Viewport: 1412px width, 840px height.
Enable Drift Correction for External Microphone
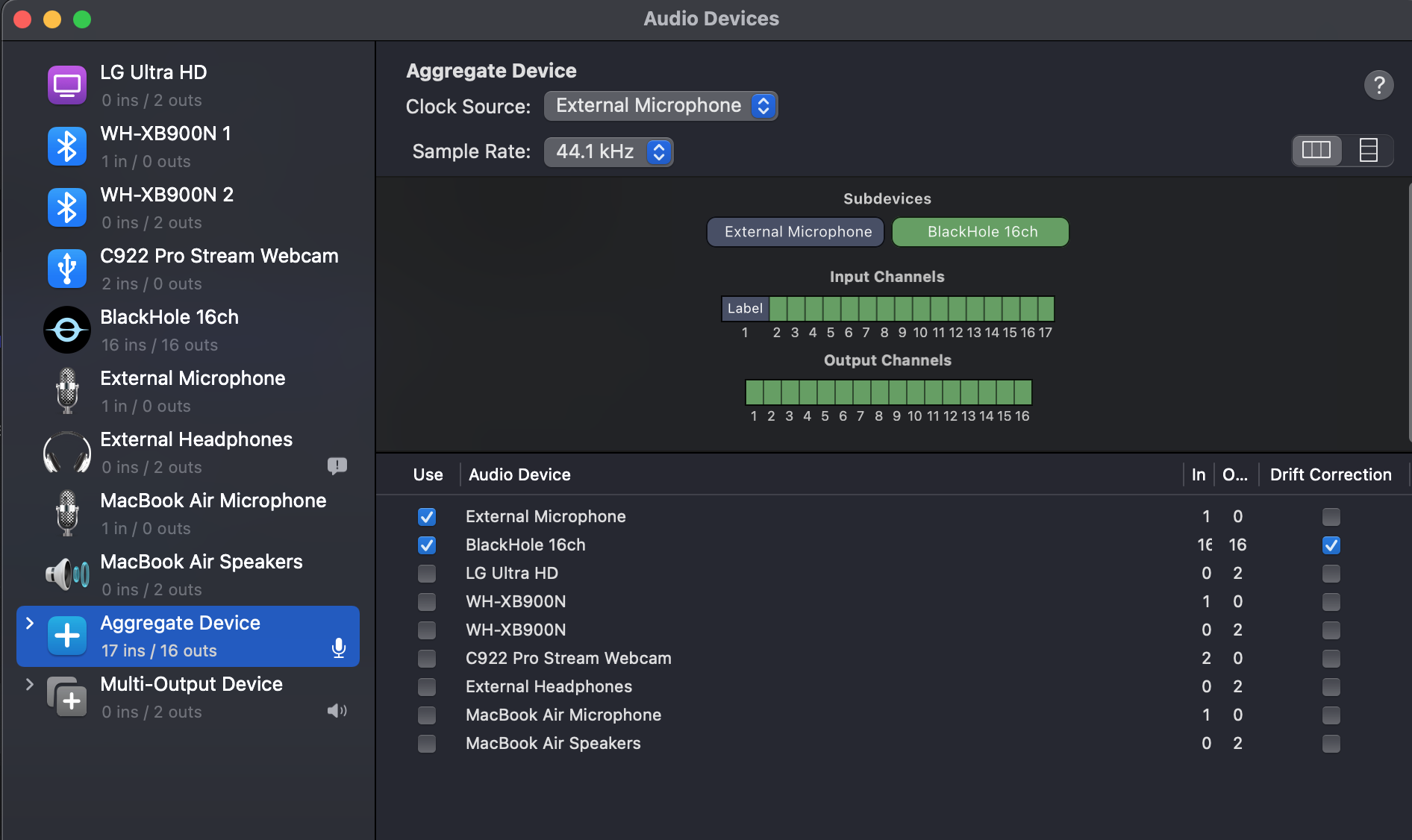click(1331, 517)
